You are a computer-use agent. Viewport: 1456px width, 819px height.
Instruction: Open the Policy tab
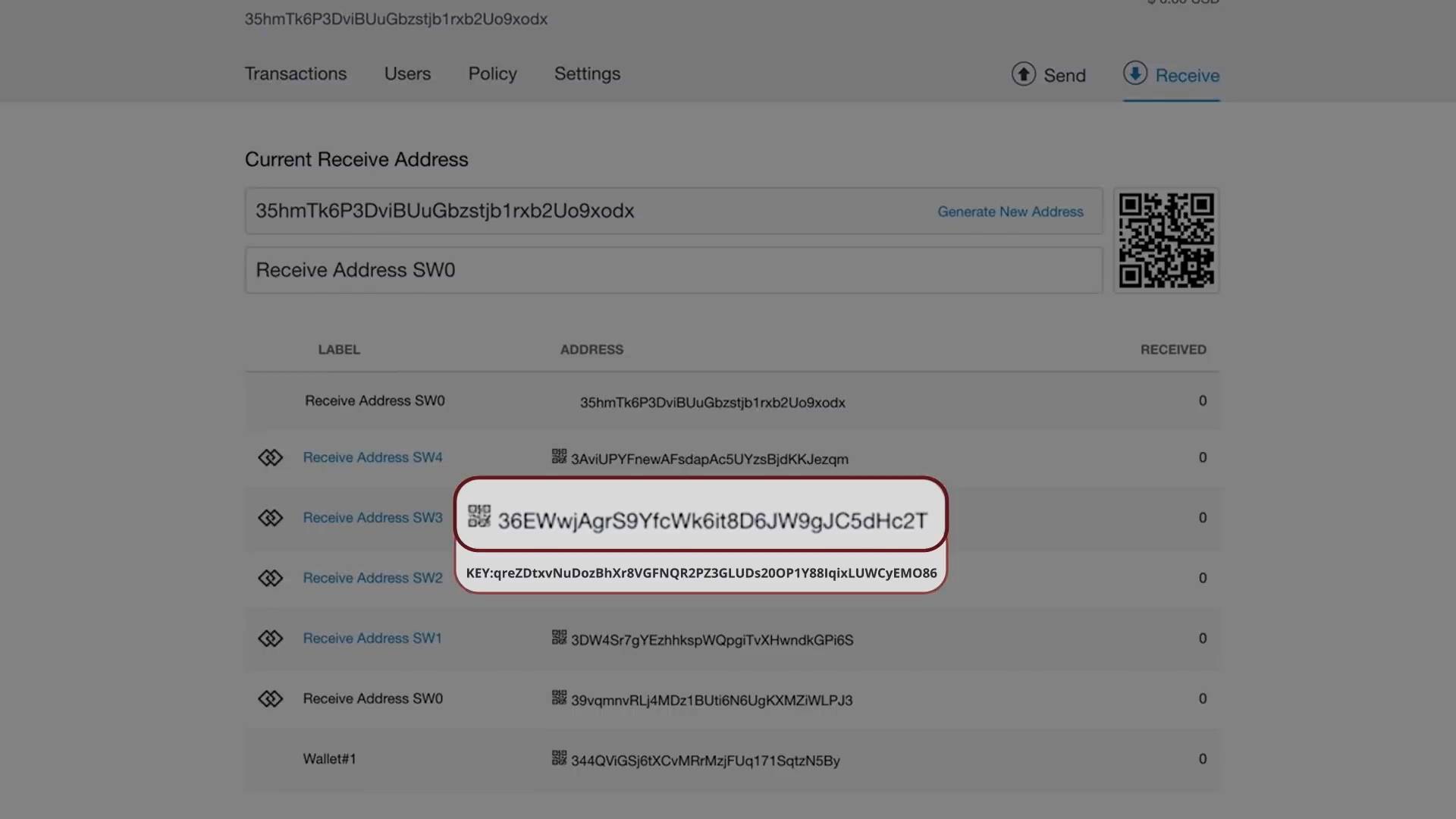(492, 74)
